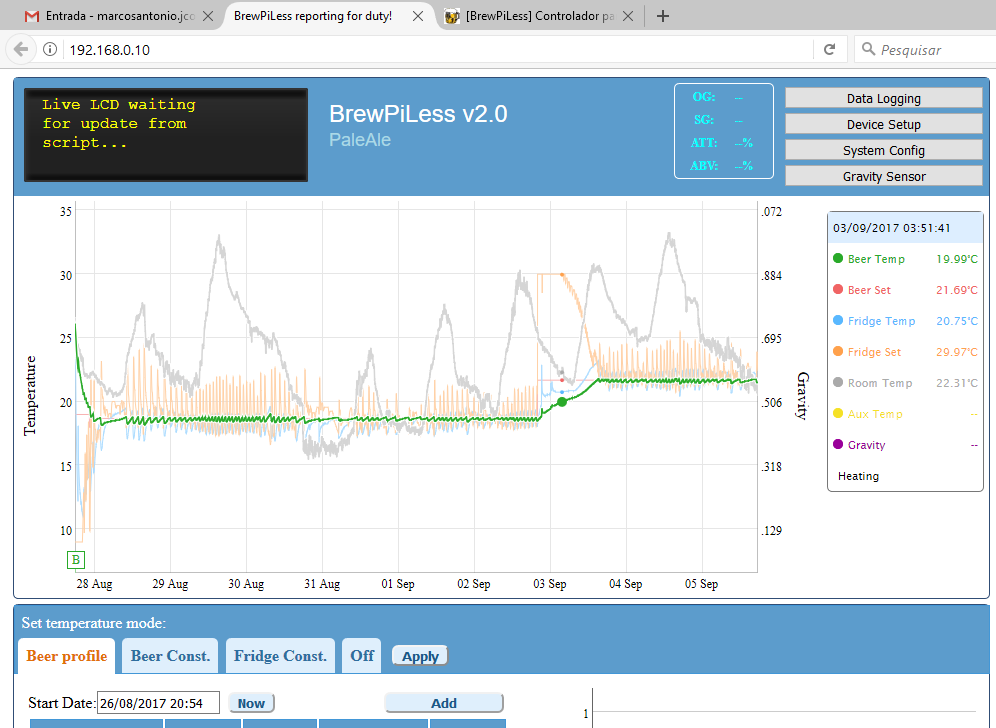Click the BrewPiLess v2.0 title
The width and height of the screenshot is (996, 728).
pos(418,114)
